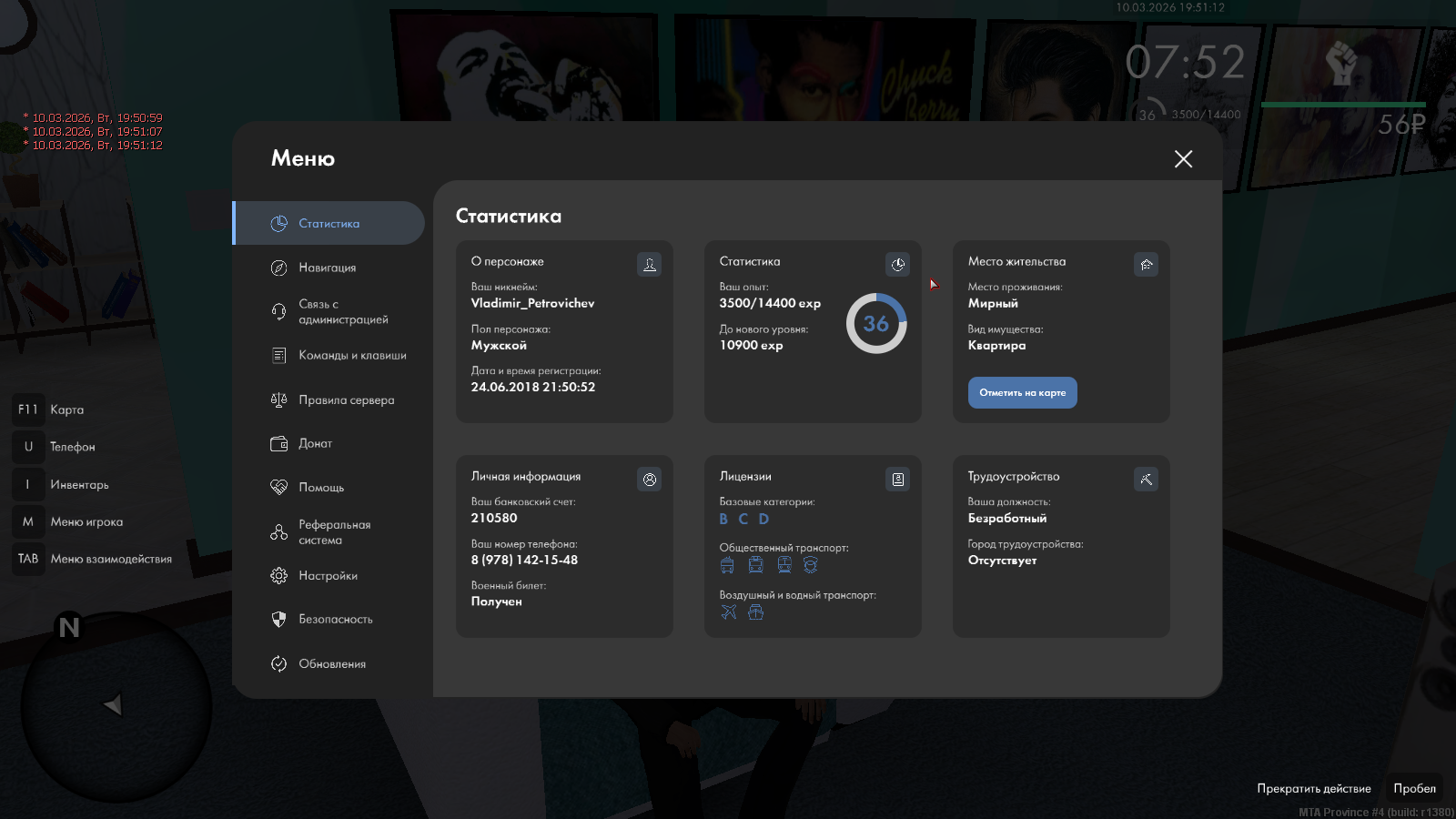
Task: Click the user icon in Личная информация card
Action: pyautogui.click(x=649, y=480)
